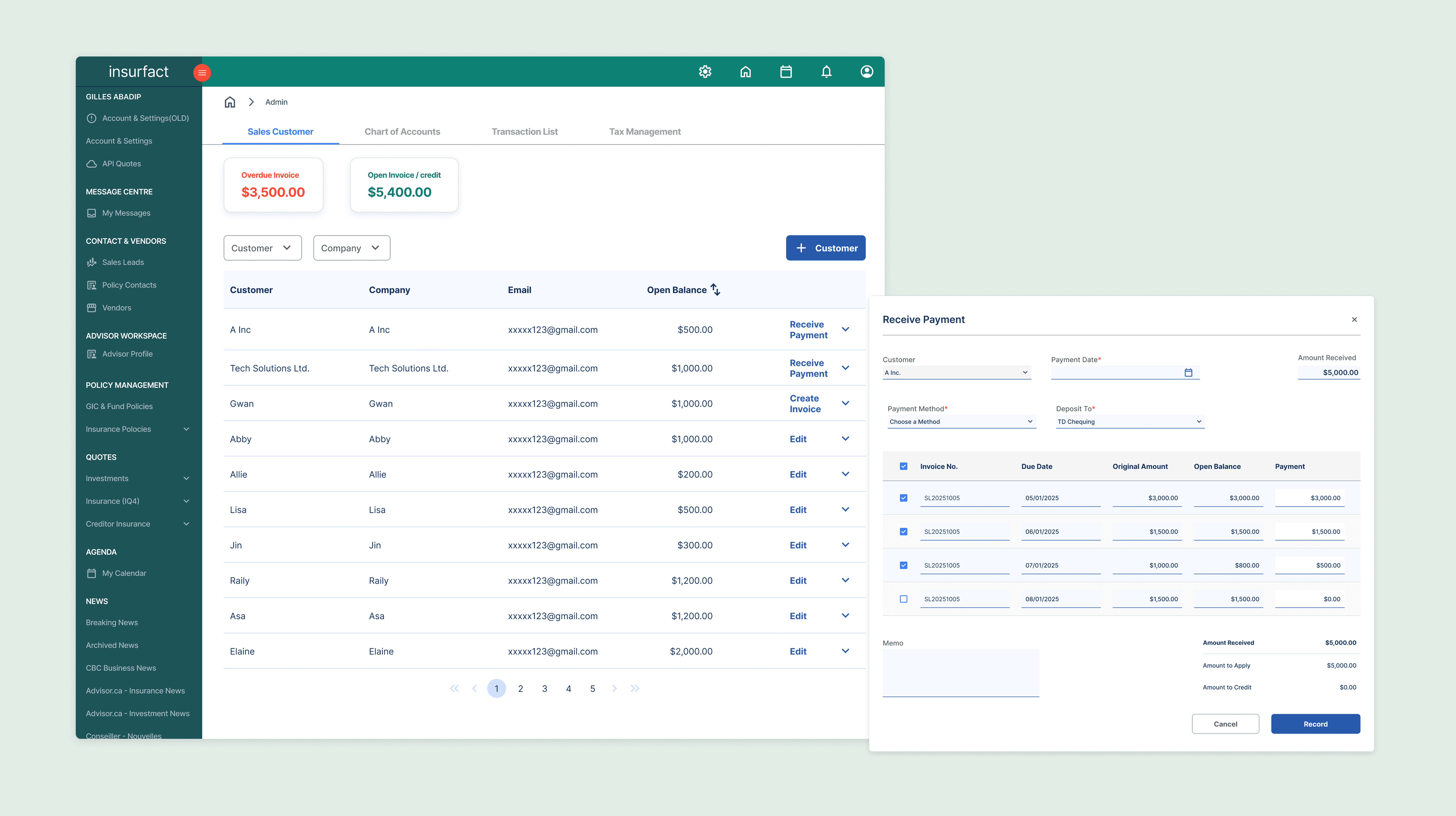Screen dimensions: 1456x816
Task: Open the Payment Method dropdown
Action: coord(961,422)
